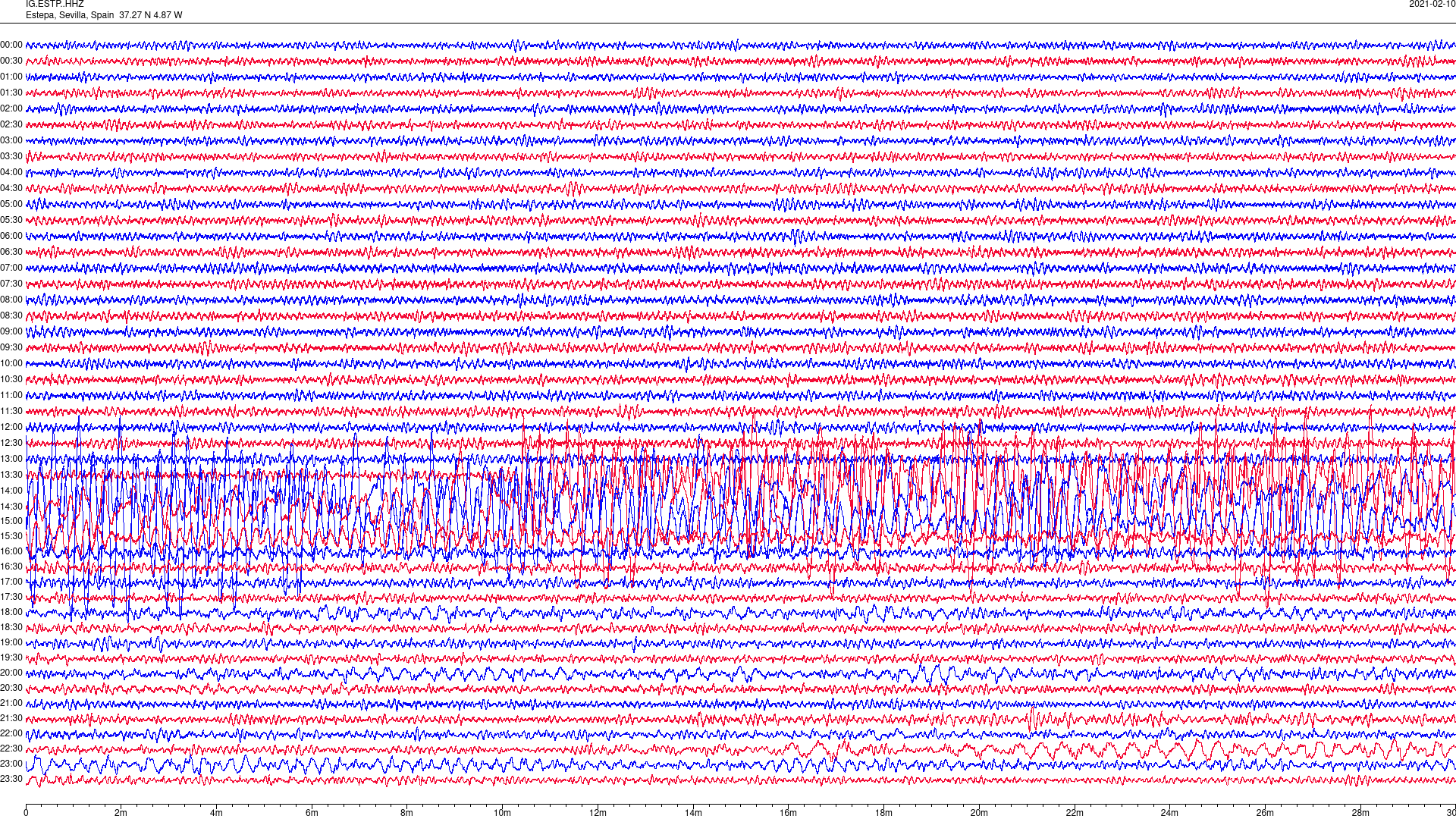
Task: Select the 15:00 time row label
Action: (x=11, y=521)
